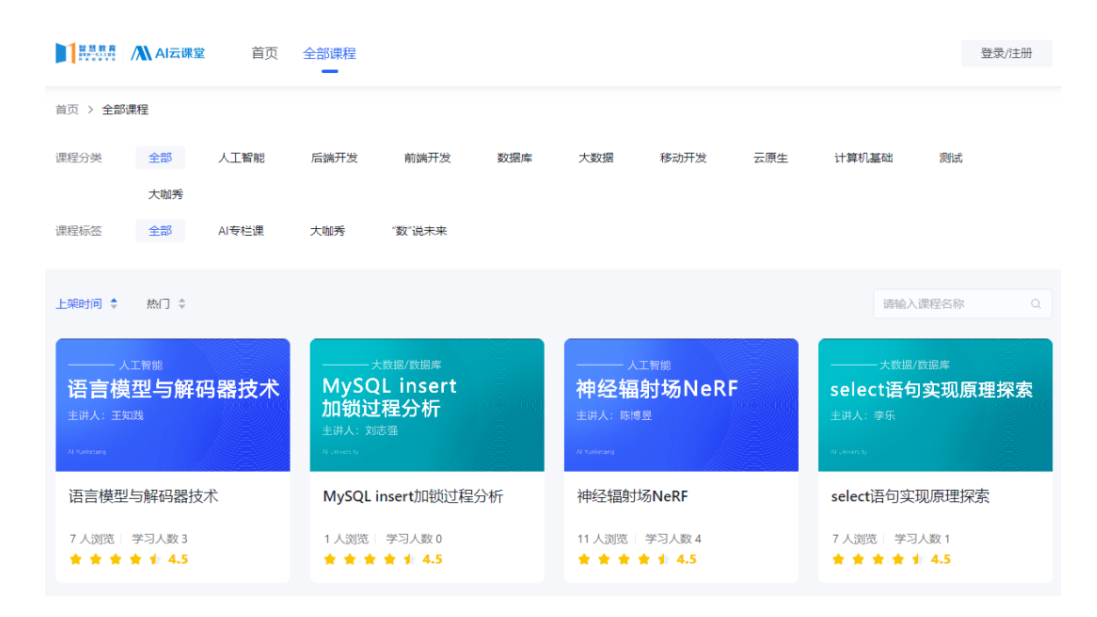The image size is (1097, 617).
Task: Click the 登录/注册 button
Action: [x=1006, y=54]
